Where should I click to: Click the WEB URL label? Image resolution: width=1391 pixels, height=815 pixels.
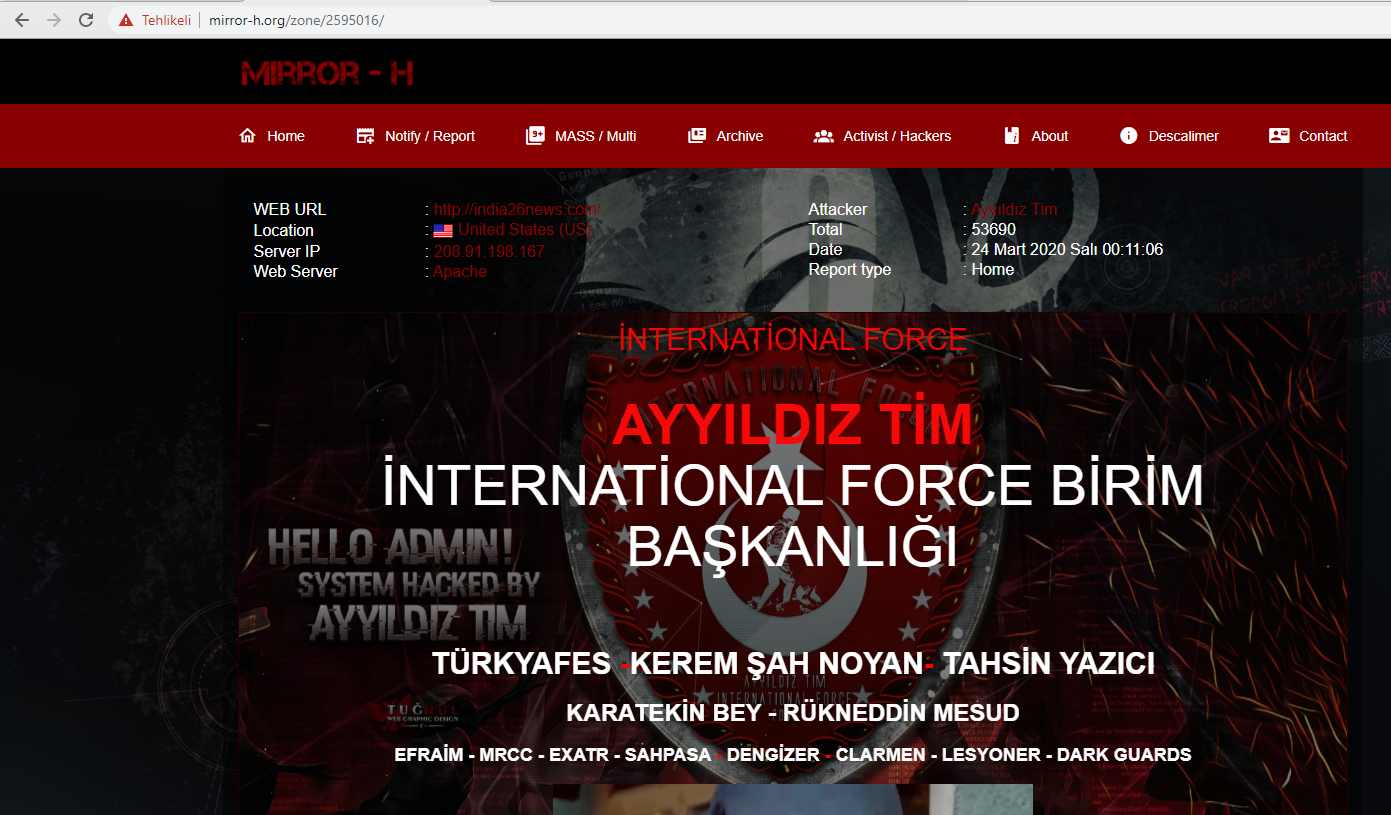coord(290,210)
